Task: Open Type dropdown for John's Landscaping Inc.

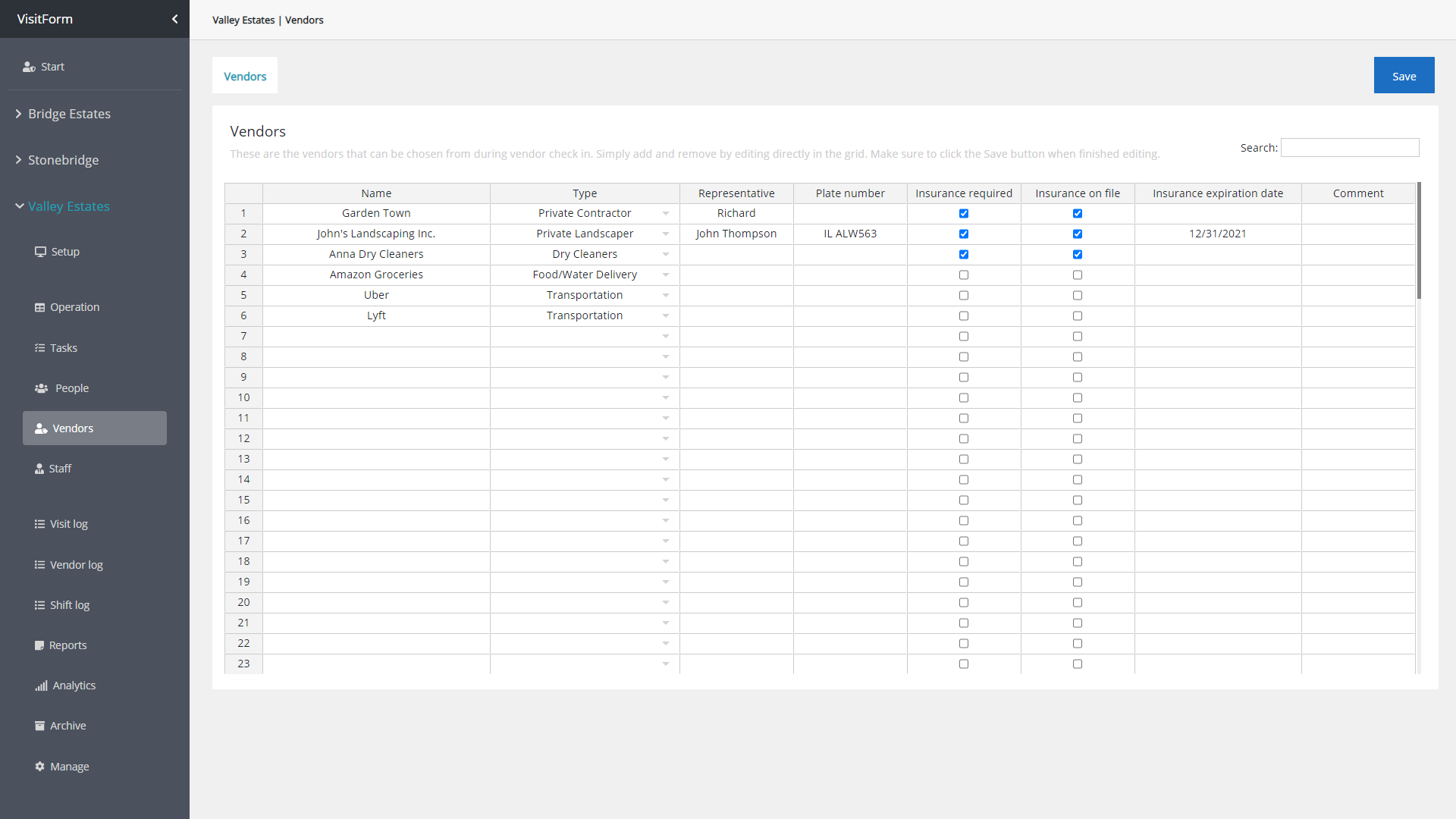Action: 665,234
